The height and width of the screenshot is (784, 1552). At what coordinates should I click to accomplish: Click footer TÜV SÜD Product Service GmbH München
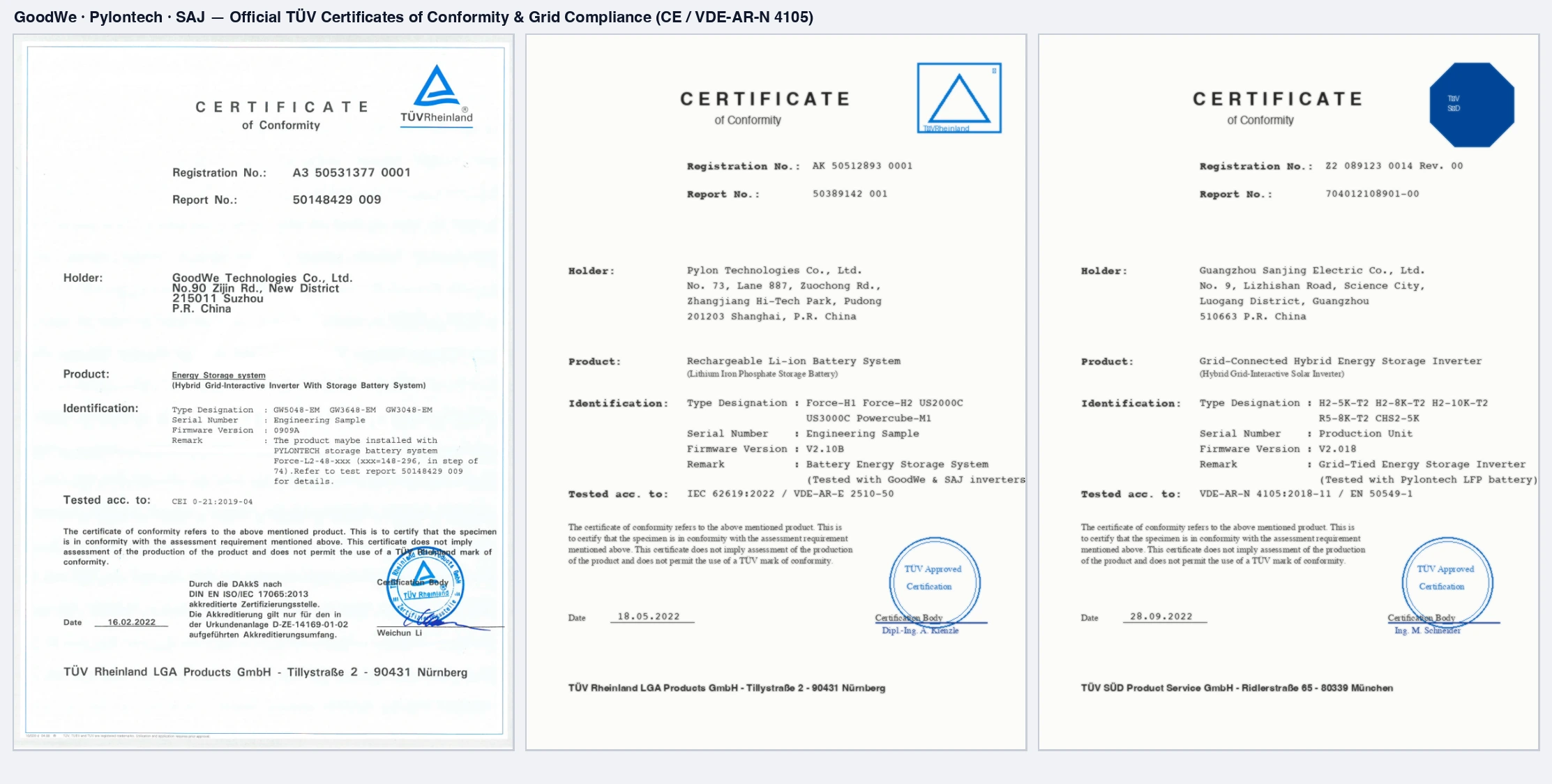coord(1237,688)
